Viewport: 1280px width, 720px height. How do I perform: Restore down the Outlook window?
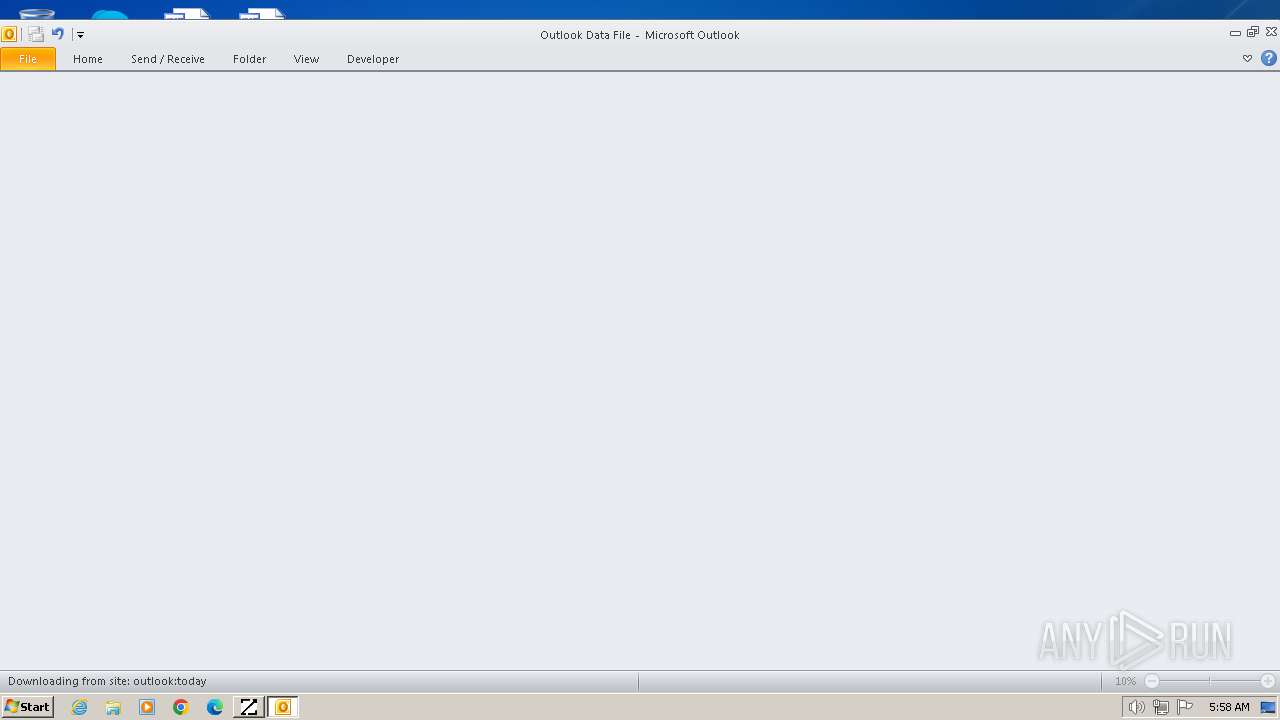1253,32
